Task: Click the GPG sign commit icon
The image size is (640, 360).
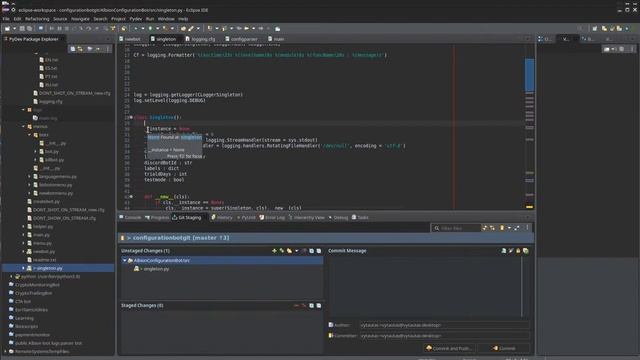Action: [x=518, y=251]
